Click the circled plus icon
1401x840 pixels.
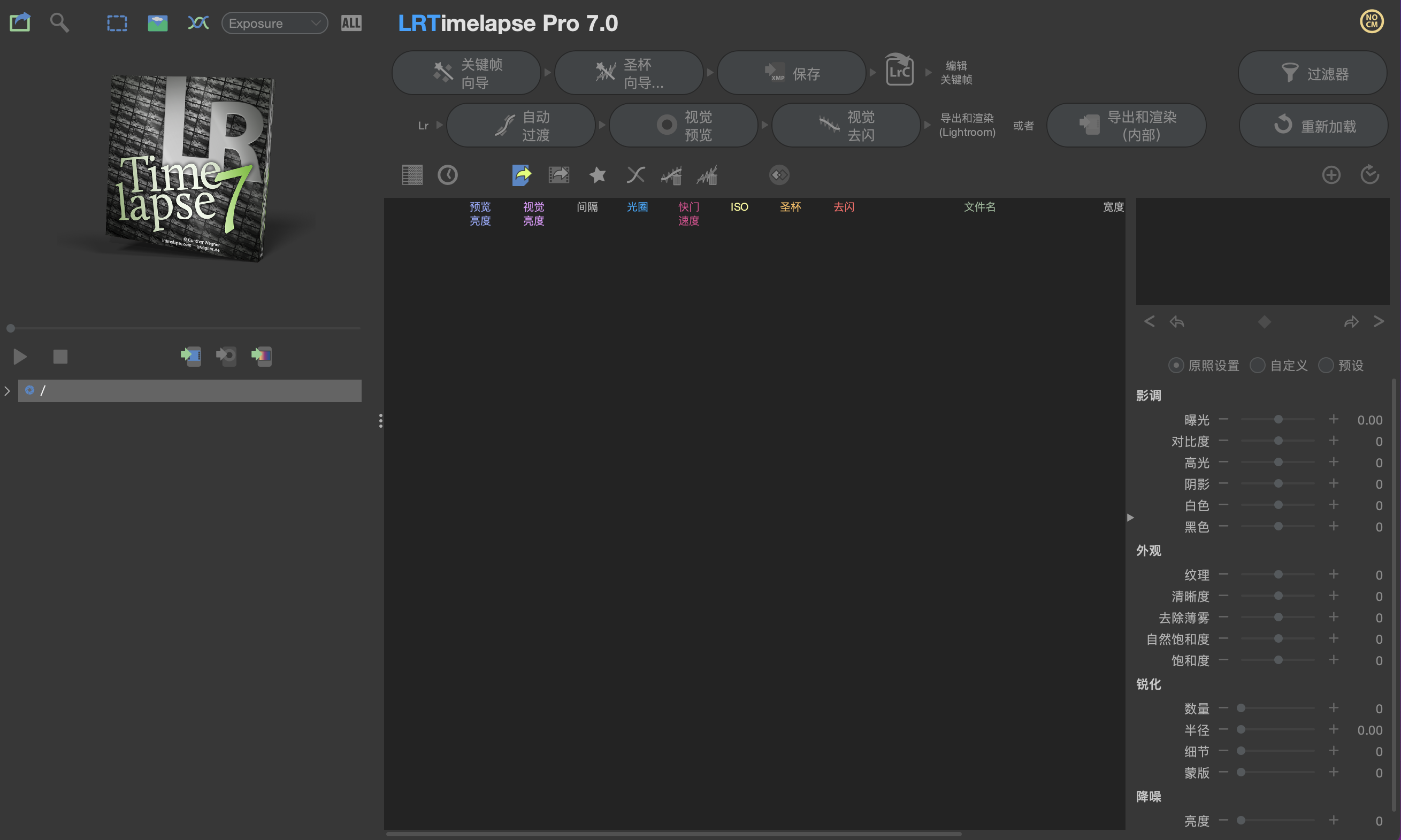[1331, 175]
